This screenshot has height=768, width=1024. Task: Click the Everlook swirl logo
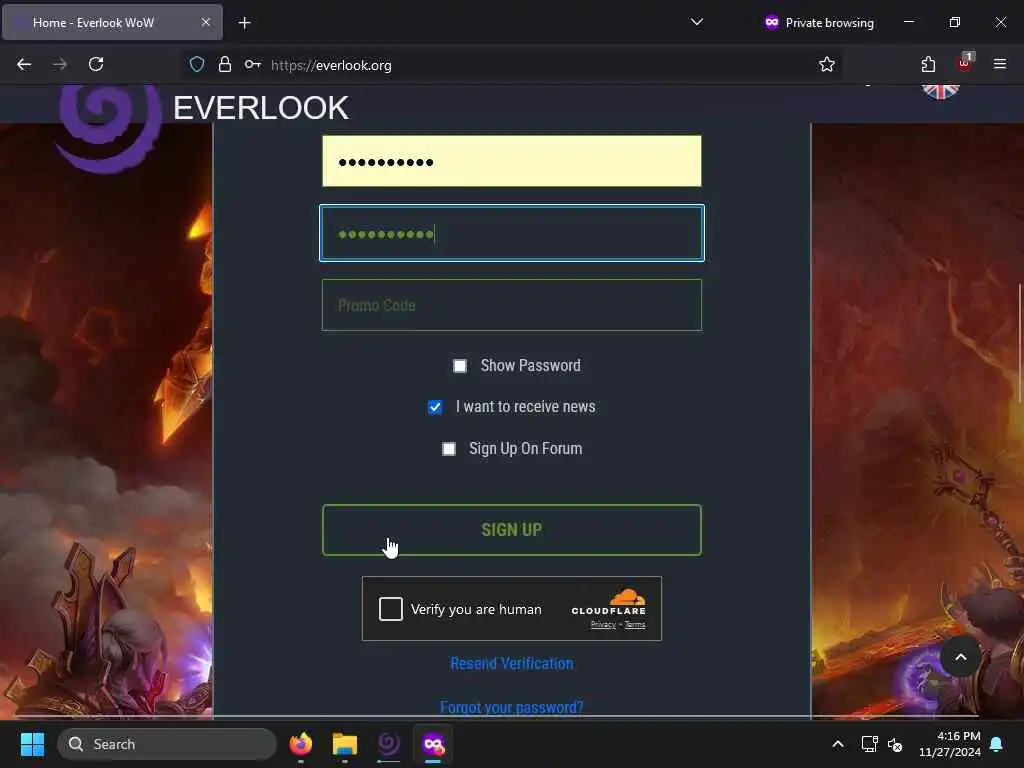110,129
